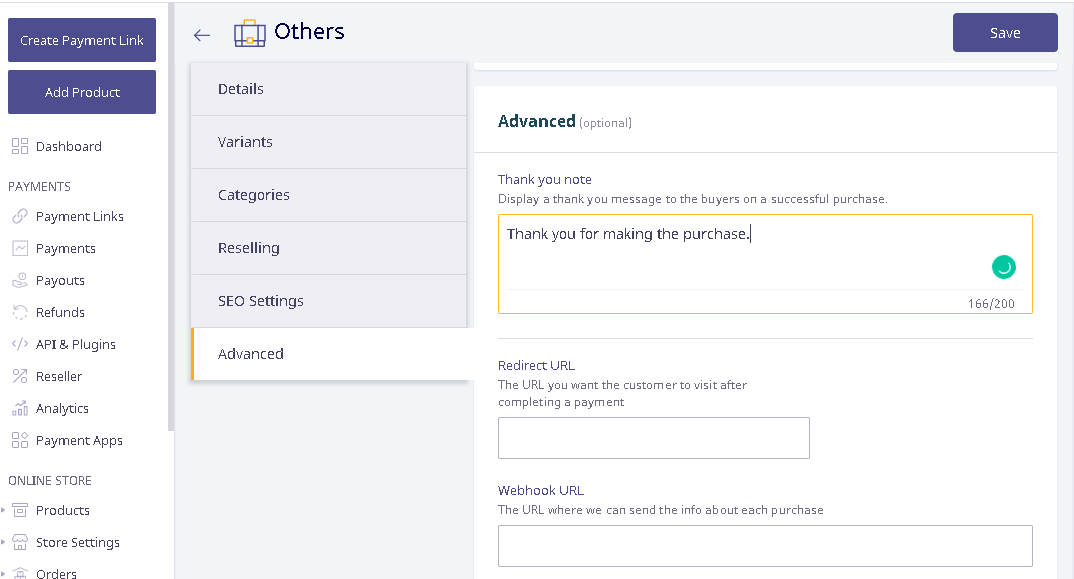Click the Refunds circular arrow icon

(x=20, y=312)
